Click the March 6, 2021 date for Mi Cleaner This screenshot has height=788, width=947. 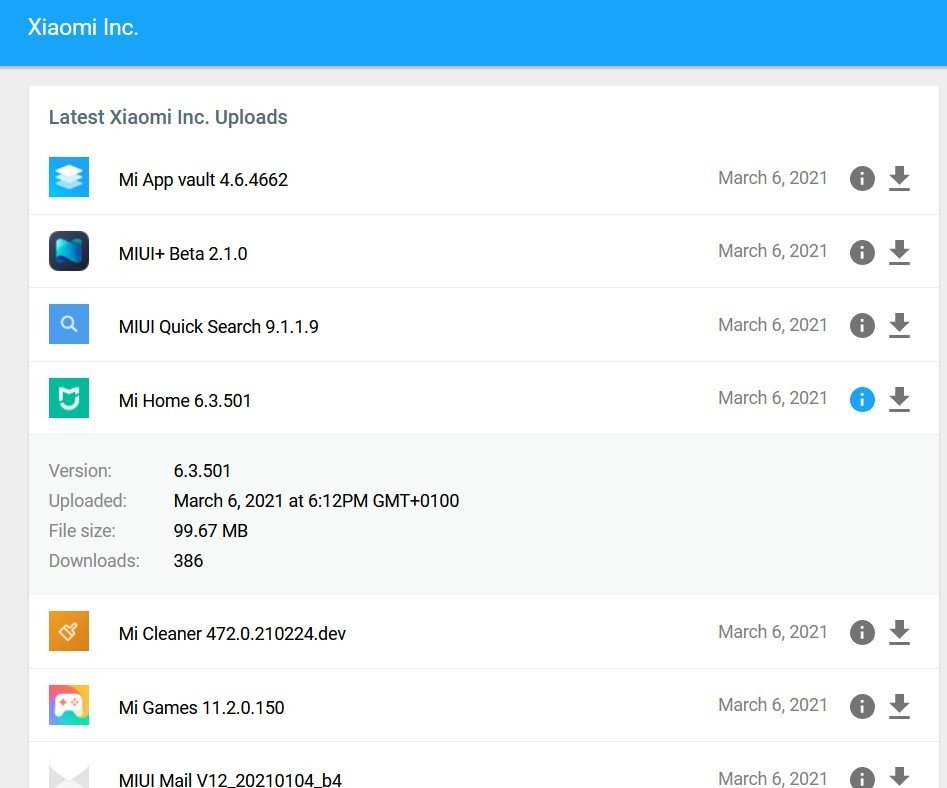coord(772,632)
